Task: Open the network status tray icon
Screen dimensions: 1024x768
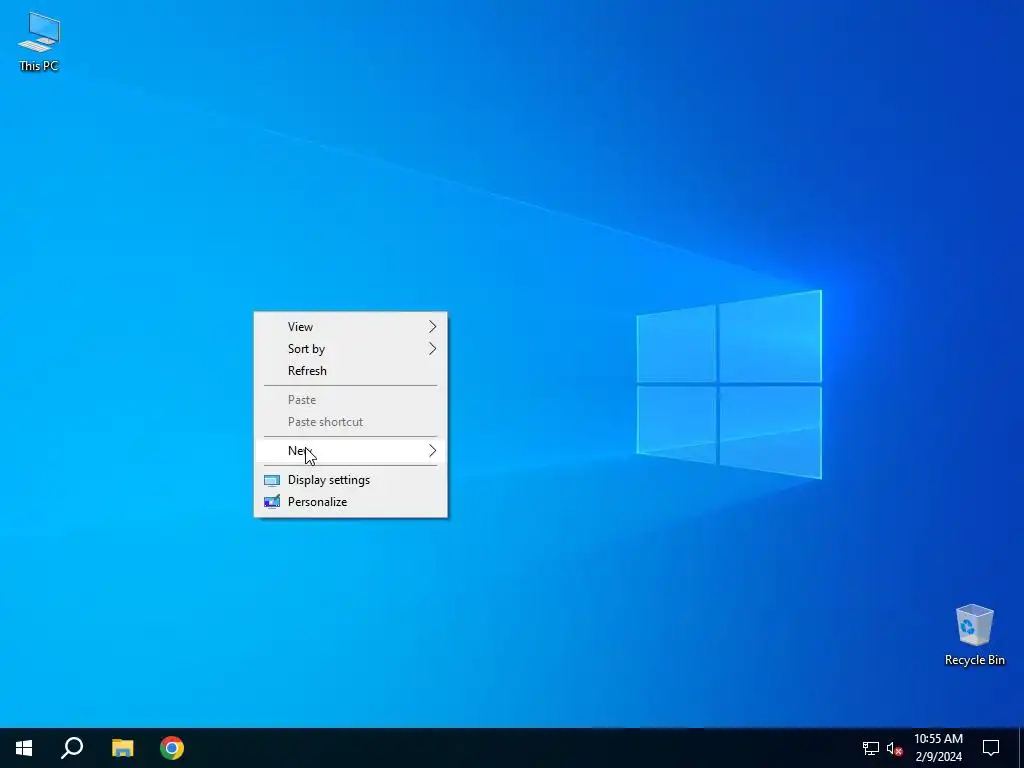Action: click(x=871, y=748)
